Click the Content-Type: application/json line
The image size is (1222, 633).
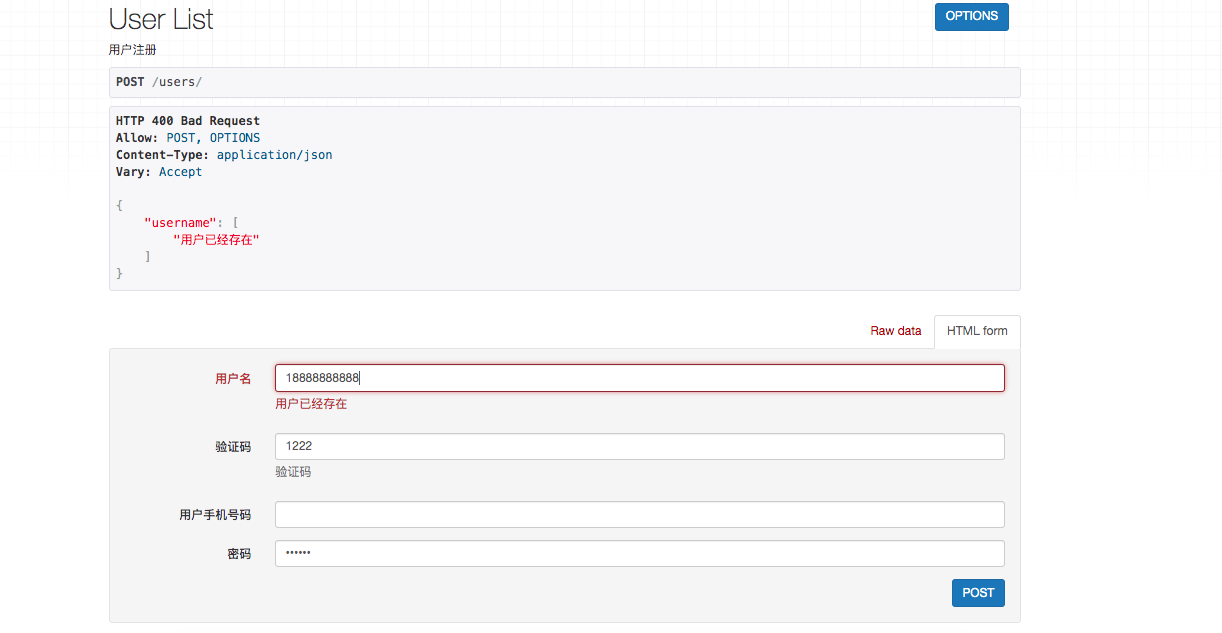pyautogui.click(x=224, y=155)
